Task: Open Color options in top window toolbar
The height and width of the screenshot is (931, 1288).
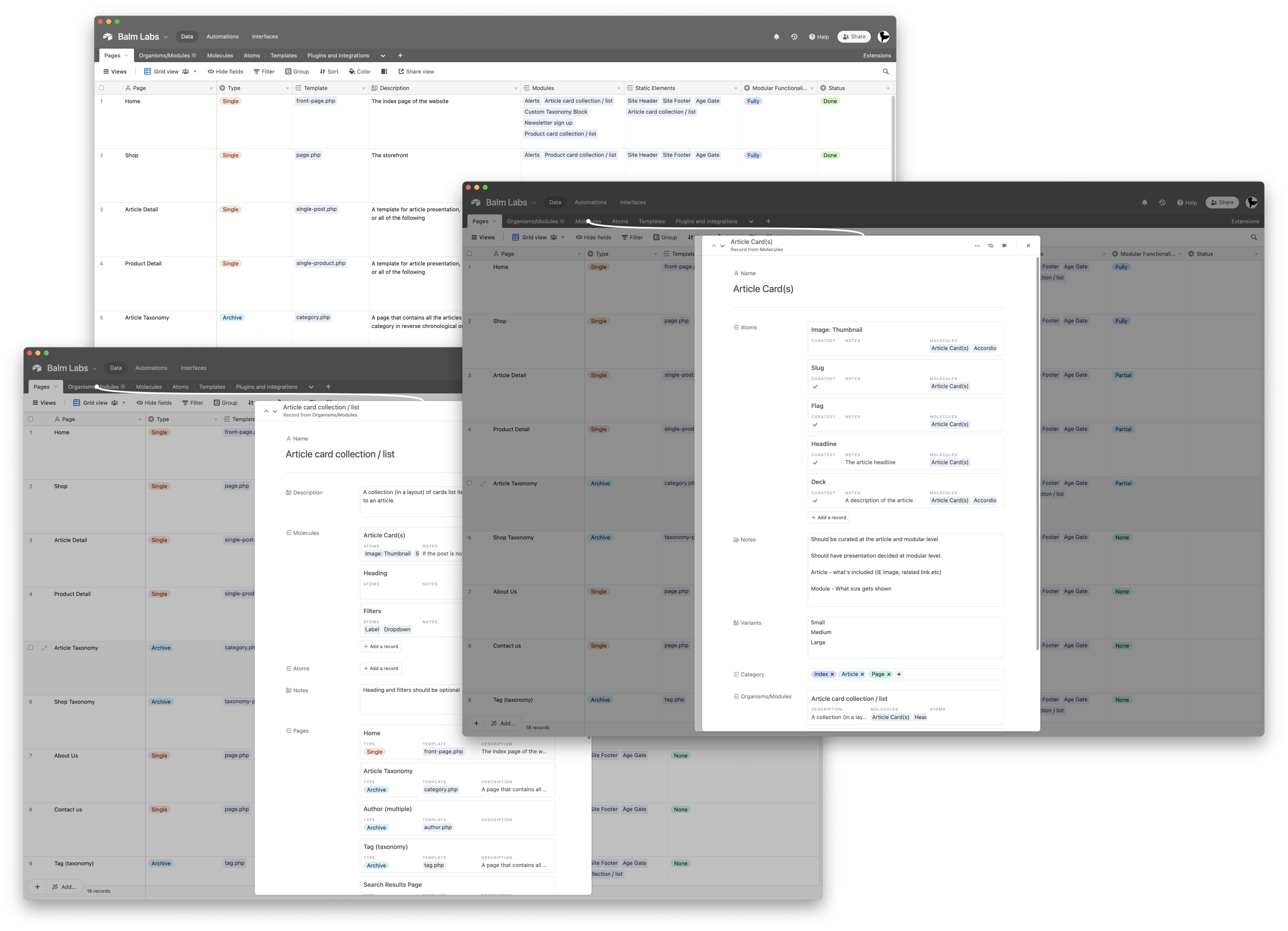Action: pos(359,72)
